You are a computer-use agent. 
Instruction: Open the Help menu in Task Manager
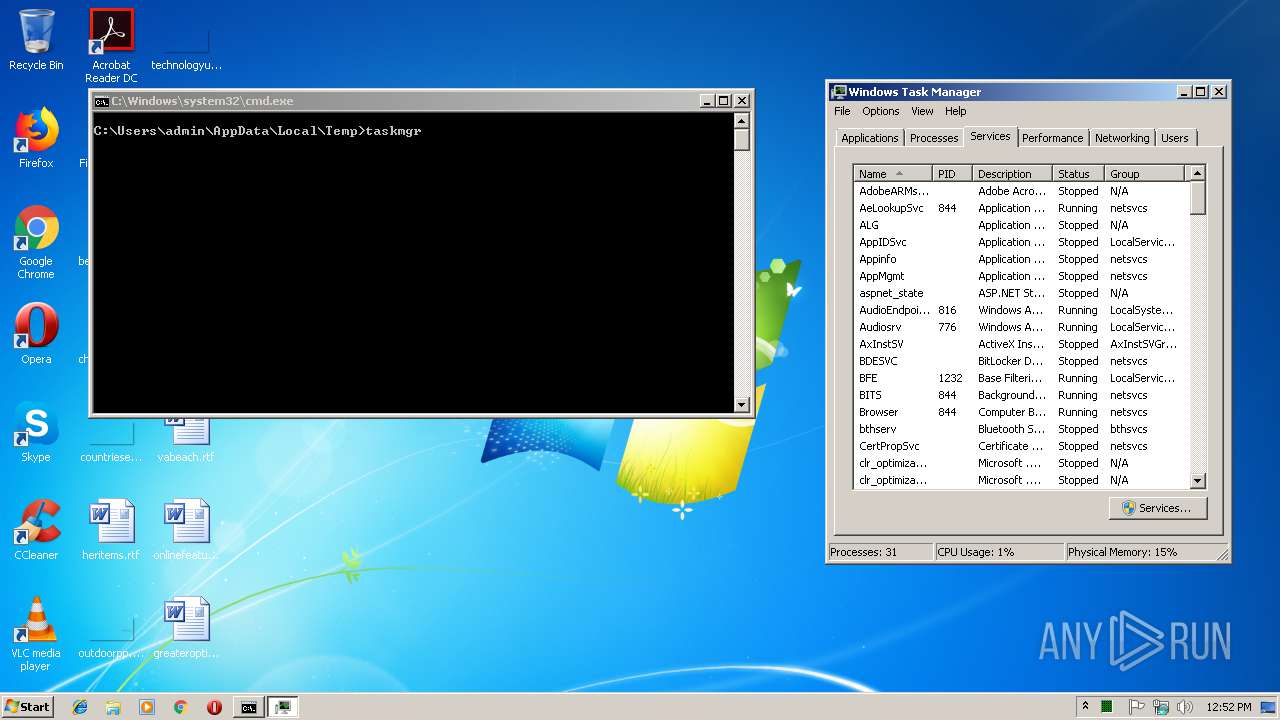[x=956, y=111]
